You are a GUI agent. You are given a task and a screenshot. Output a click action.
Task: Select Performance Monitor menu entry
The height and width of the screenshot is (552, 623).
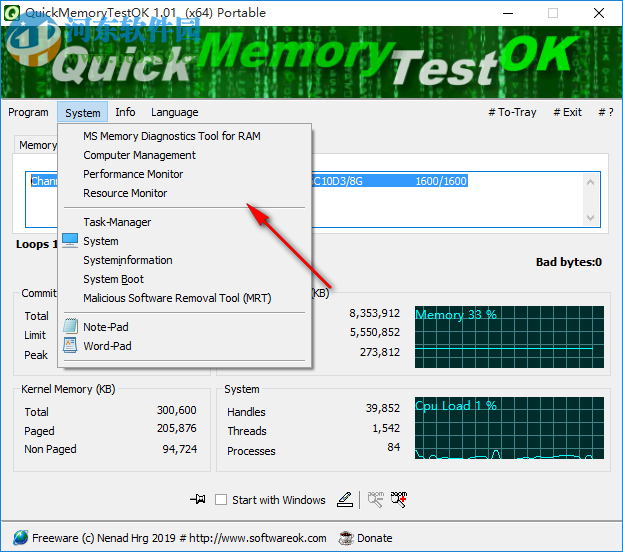(x=185, y=174)
